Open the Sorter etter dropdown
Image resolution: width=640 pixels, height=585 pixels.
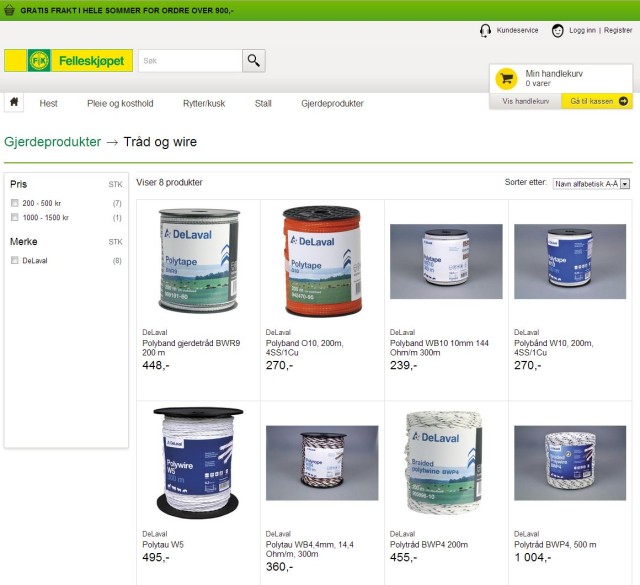[x=591, y=184]
